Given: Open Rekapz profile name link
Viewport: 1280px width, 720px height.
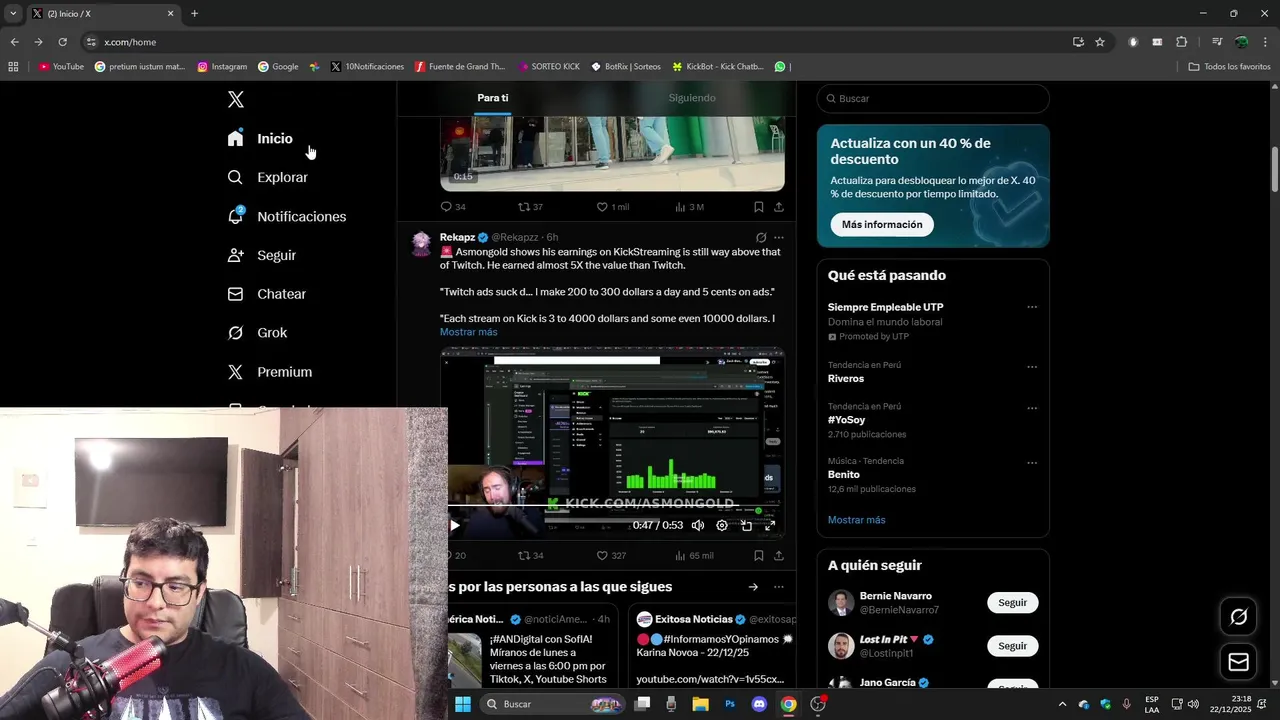Looking at the screenshot, I should [x=457, y=237].
